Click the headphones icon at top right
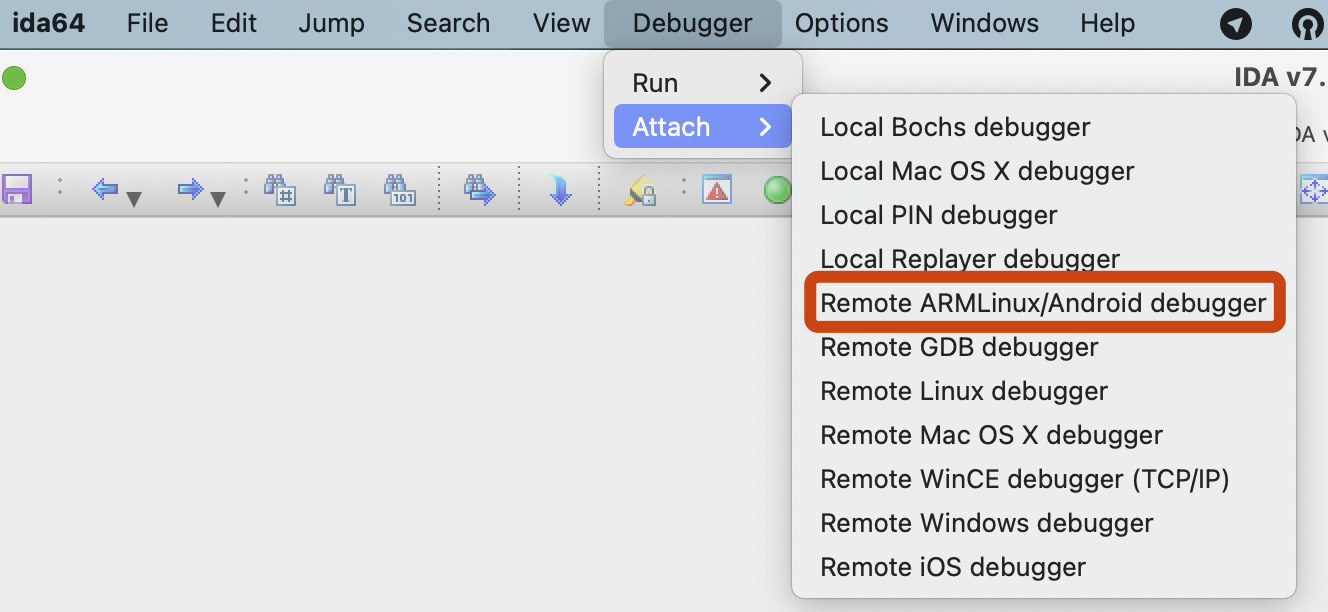The image size is (1328, 612). 1307,22
